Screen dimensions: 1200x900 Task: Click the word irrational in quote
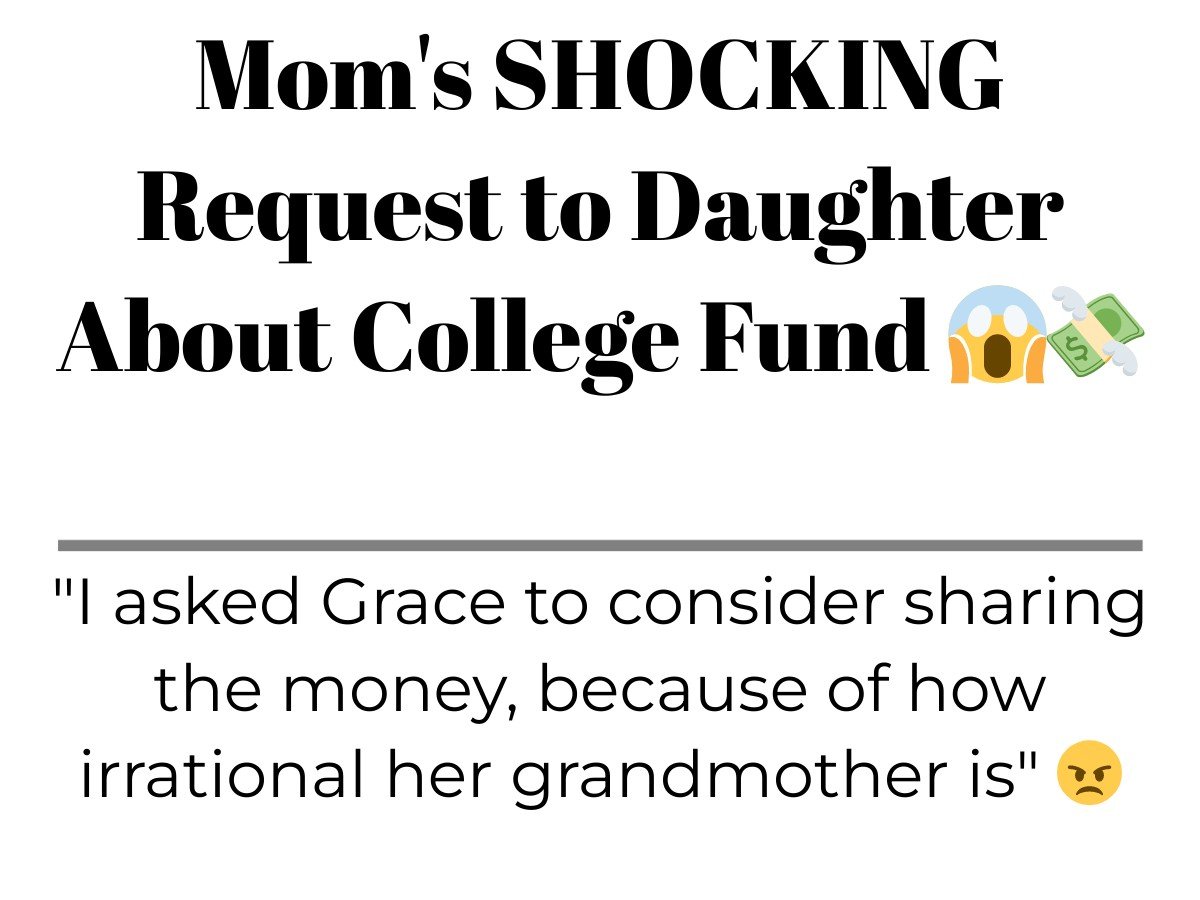222,775
